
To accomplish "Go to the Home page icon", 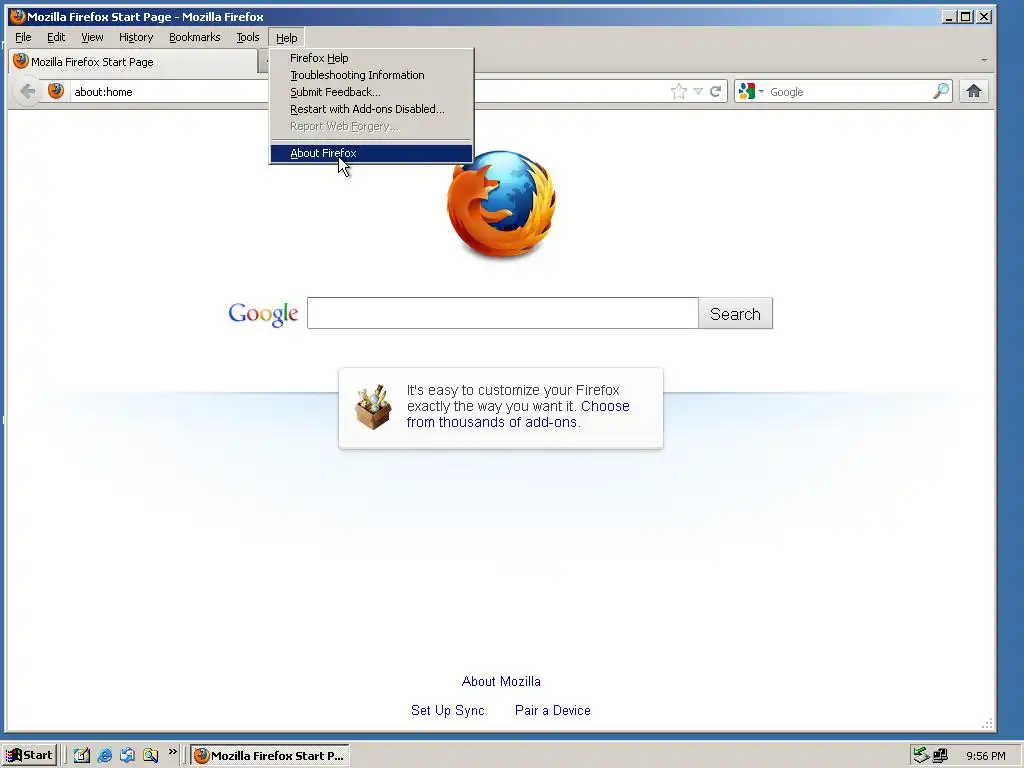I will tap(974, 91).
